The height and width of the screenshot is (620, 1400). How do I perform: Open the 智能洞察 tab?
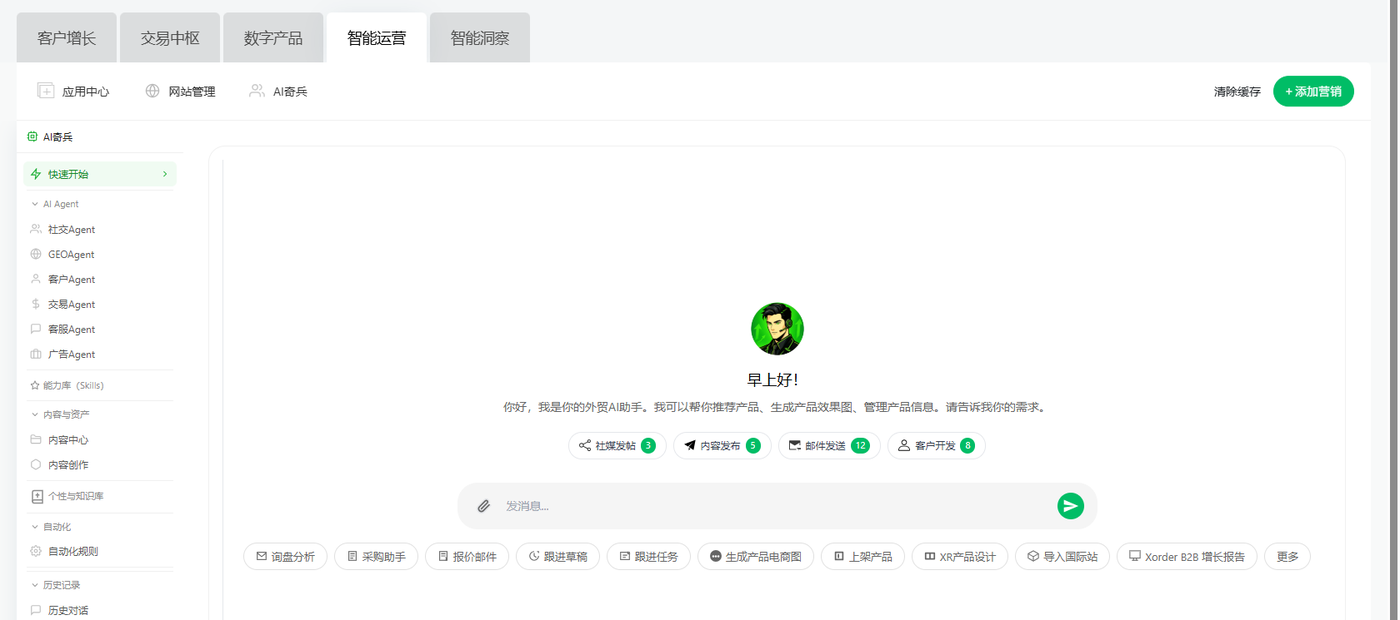(x=480, y=38)
